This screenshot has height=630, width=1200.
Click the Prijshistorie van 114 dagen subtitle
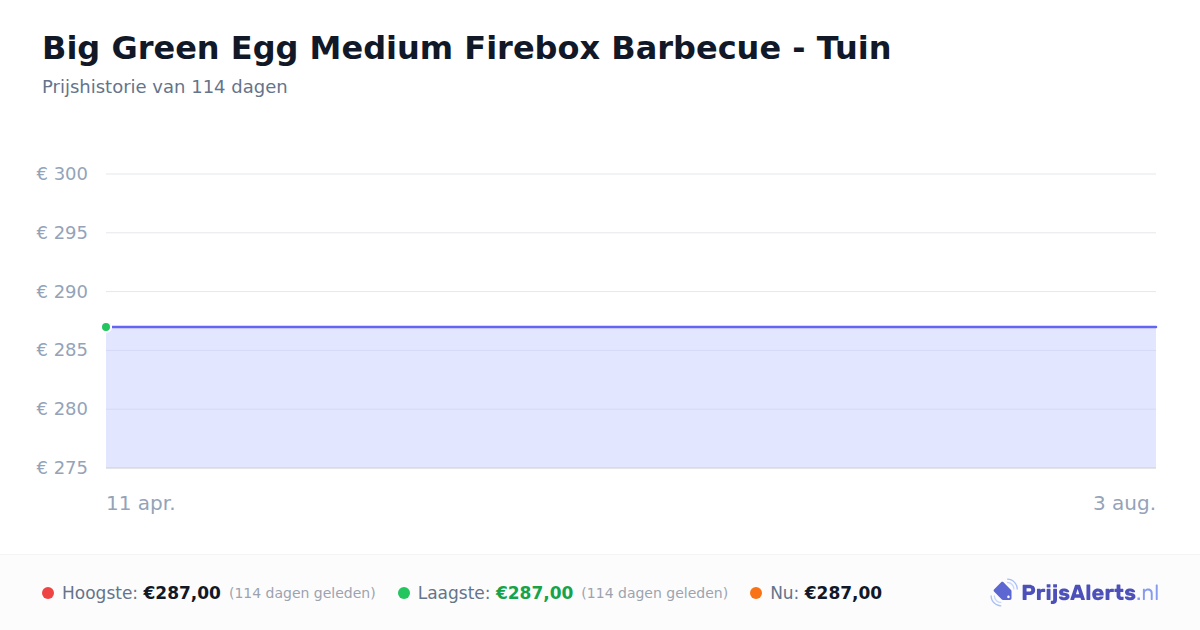pyautogui.click(x=165, y=87)
